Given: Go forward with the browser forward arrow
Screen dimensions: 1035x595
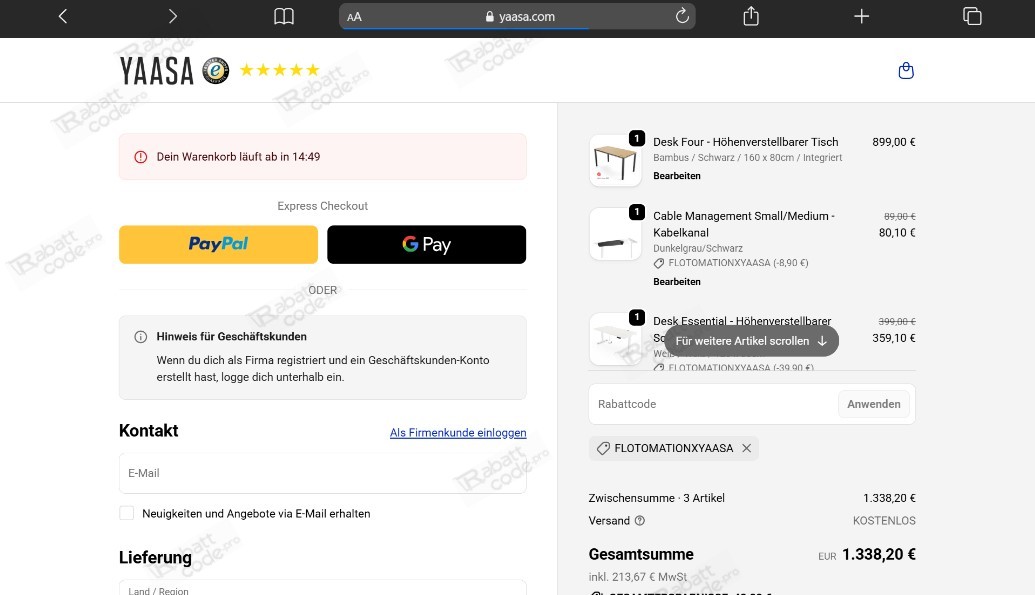Looking at the screenshot, I should click(x=173, y=17).
